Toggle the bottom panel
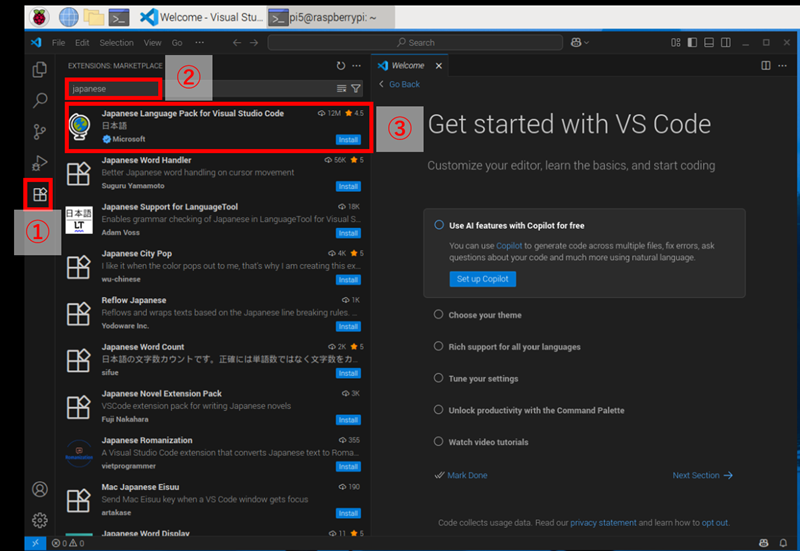Image resolution: width=800 pixels, height=551 pixels. (x=709, y=43)
